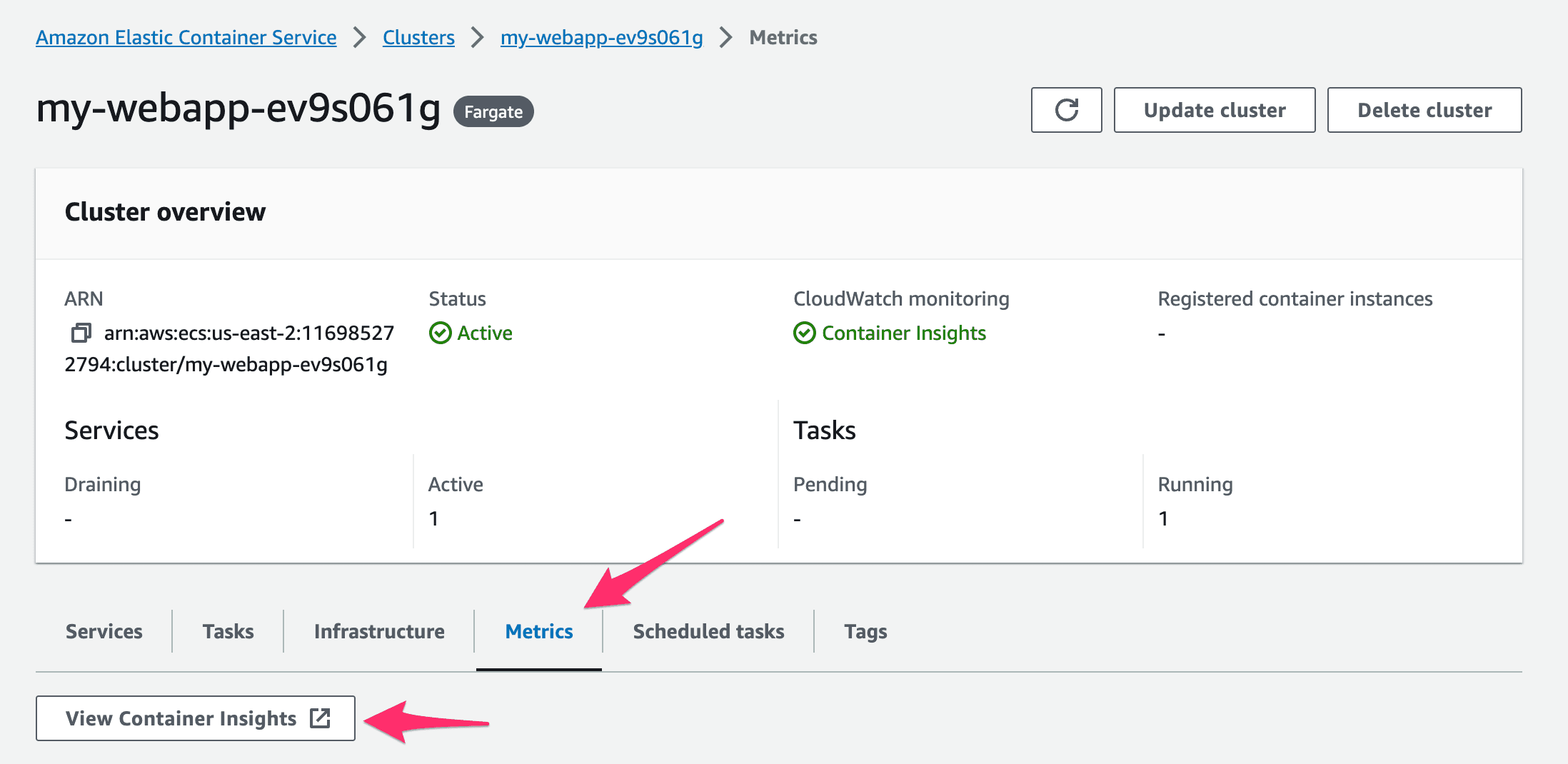Click the Active status text

pyautogui.click(x=485, y=333)
